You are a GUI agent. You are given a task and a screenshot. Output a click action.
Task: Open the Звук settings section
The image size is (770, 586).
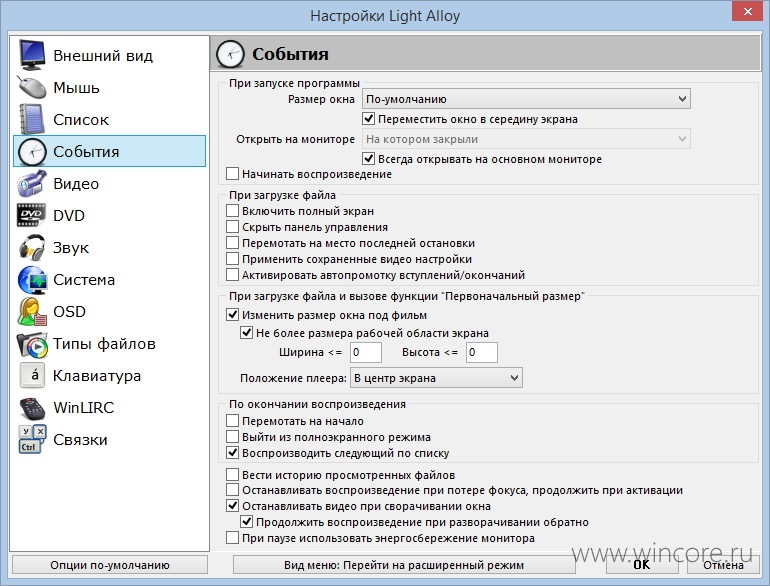click(x=110, y=248)
